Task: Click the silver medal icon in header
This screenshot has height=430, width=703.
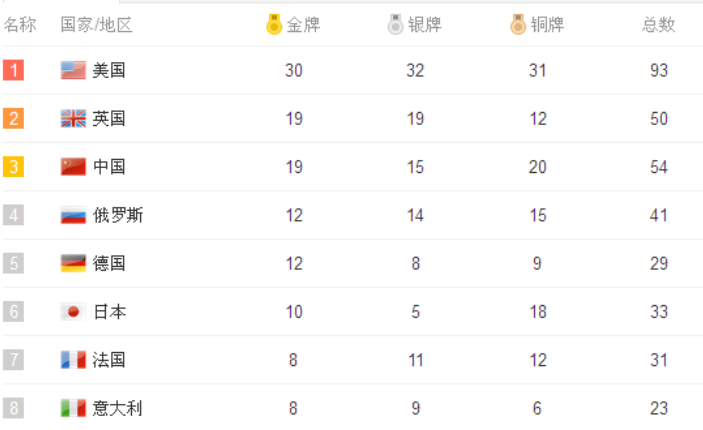Action: tap(395, 25)
